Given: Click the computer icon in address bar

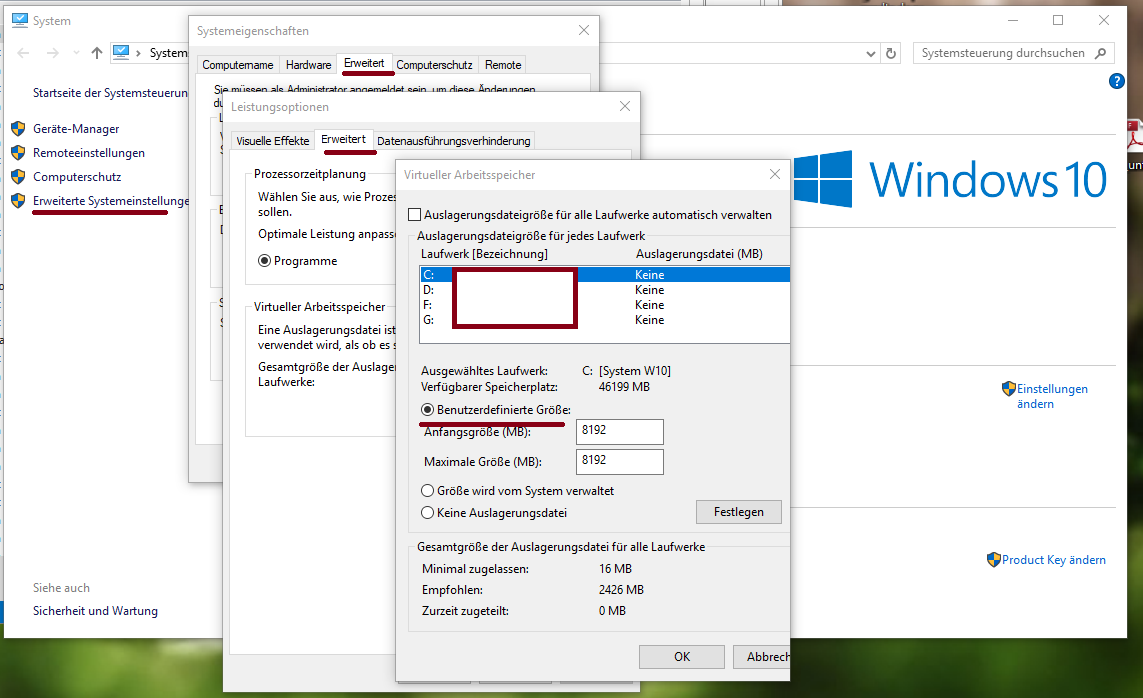Looking at the screenshot, I should pos(121,52).
